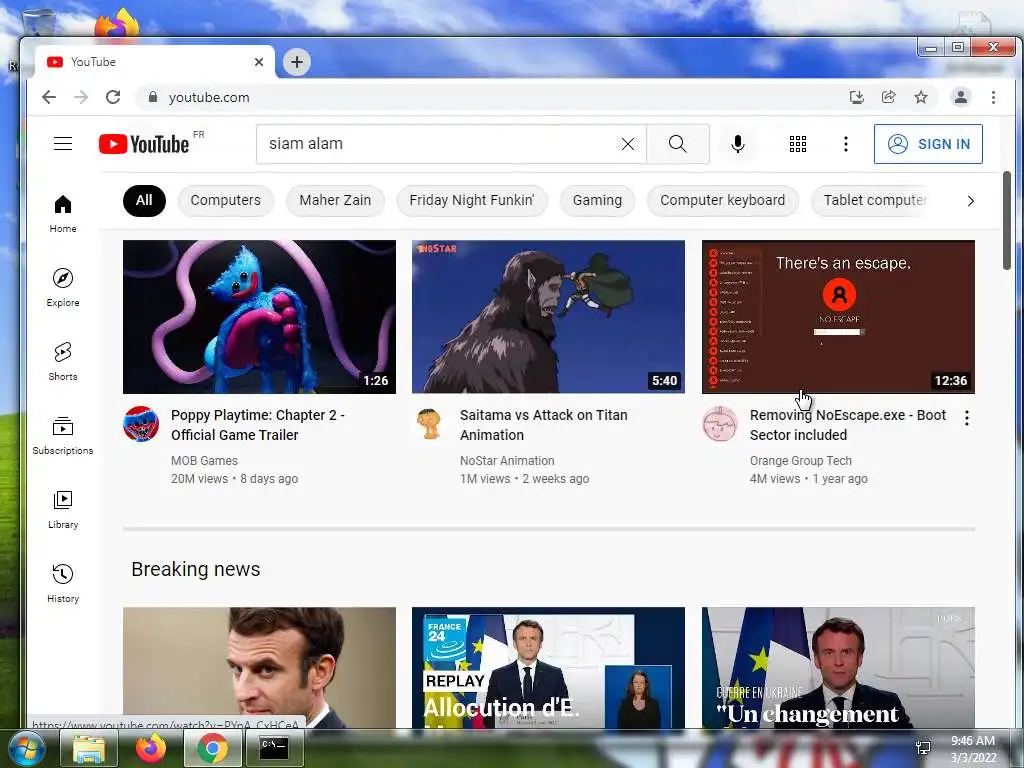Screen dimensions: 1024x768
Task: Clear the search text with the X
Action: coord(628,144)
